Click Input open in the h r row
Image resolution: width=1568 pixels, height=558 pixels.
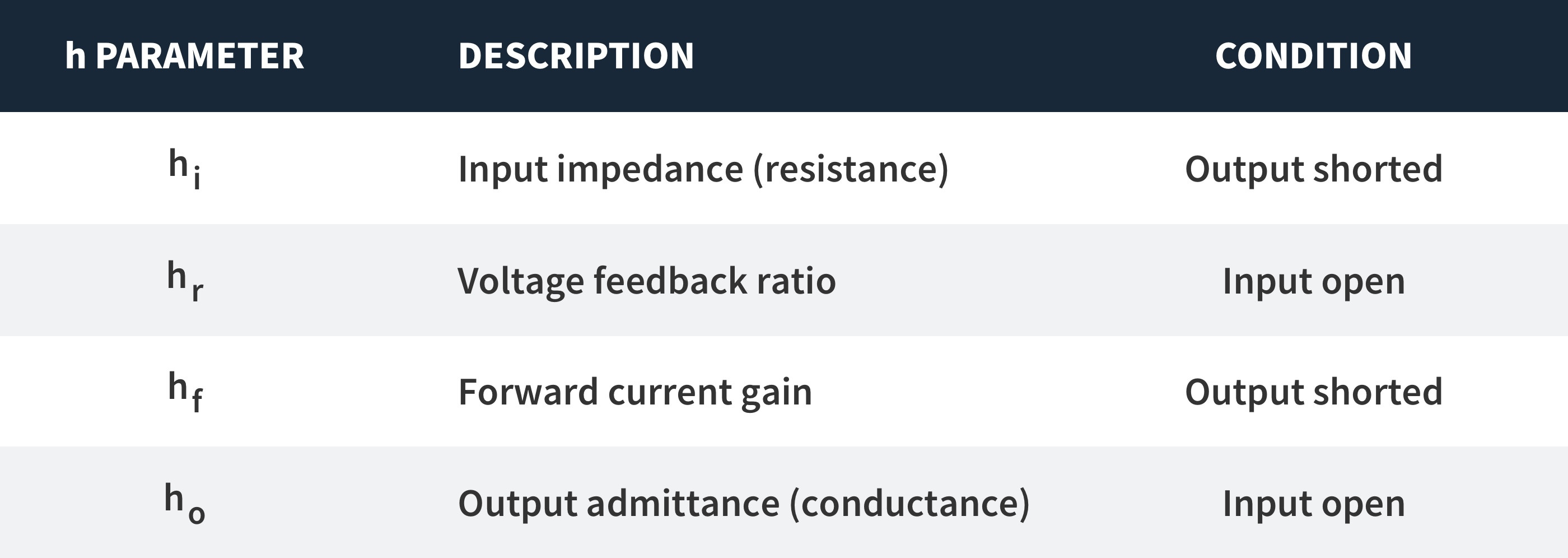point(1314,281)
